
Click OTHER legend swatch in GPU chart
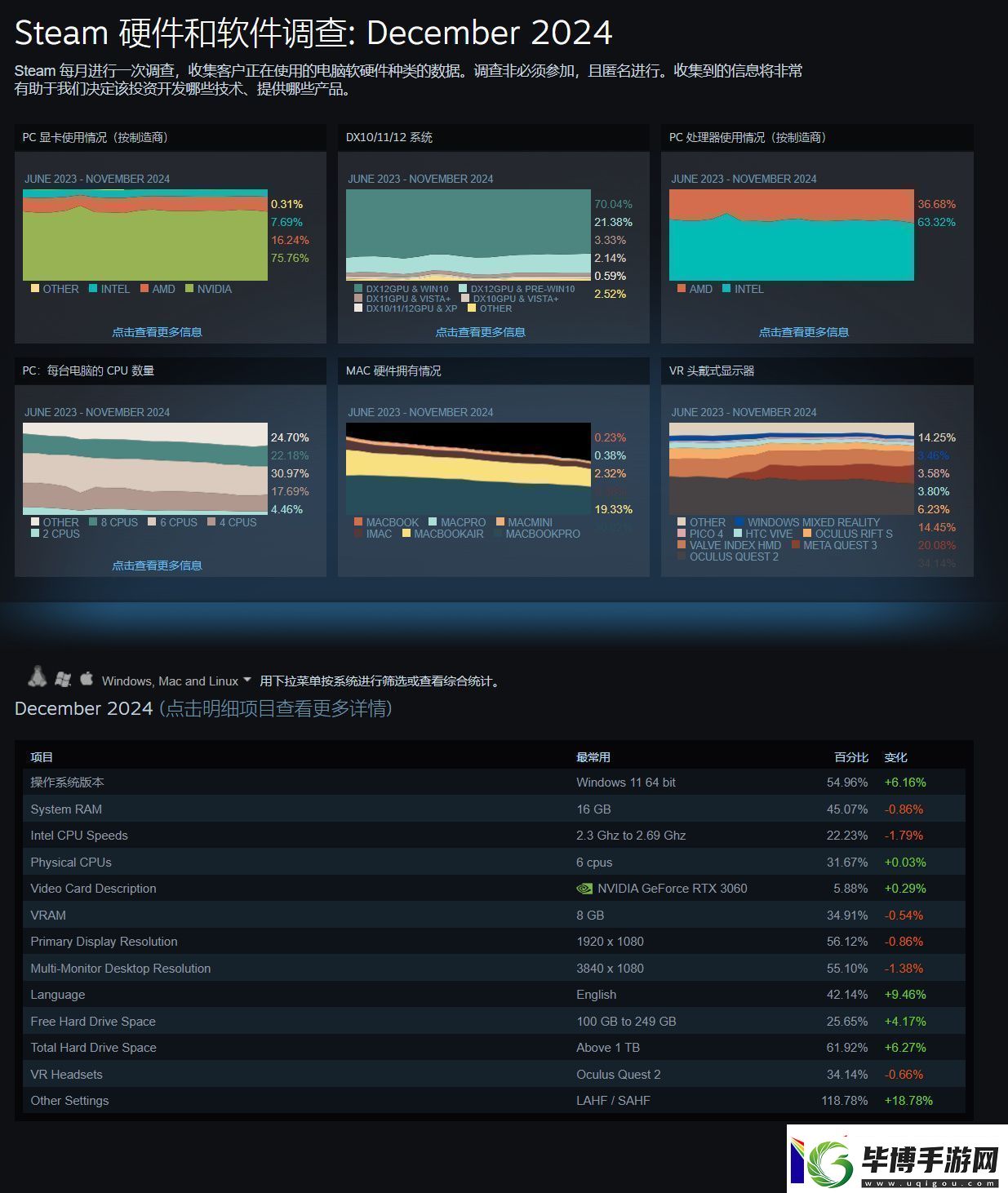(x=35, y=288)
